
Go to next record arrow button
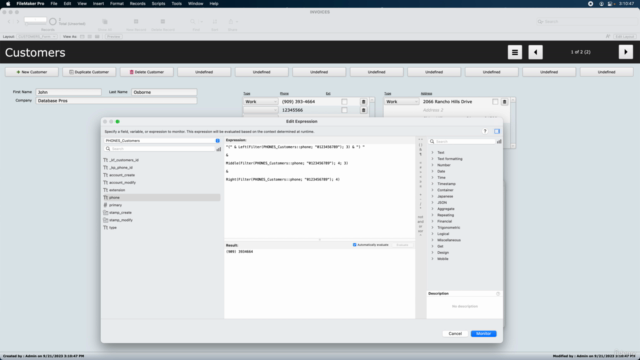point(626,52)
